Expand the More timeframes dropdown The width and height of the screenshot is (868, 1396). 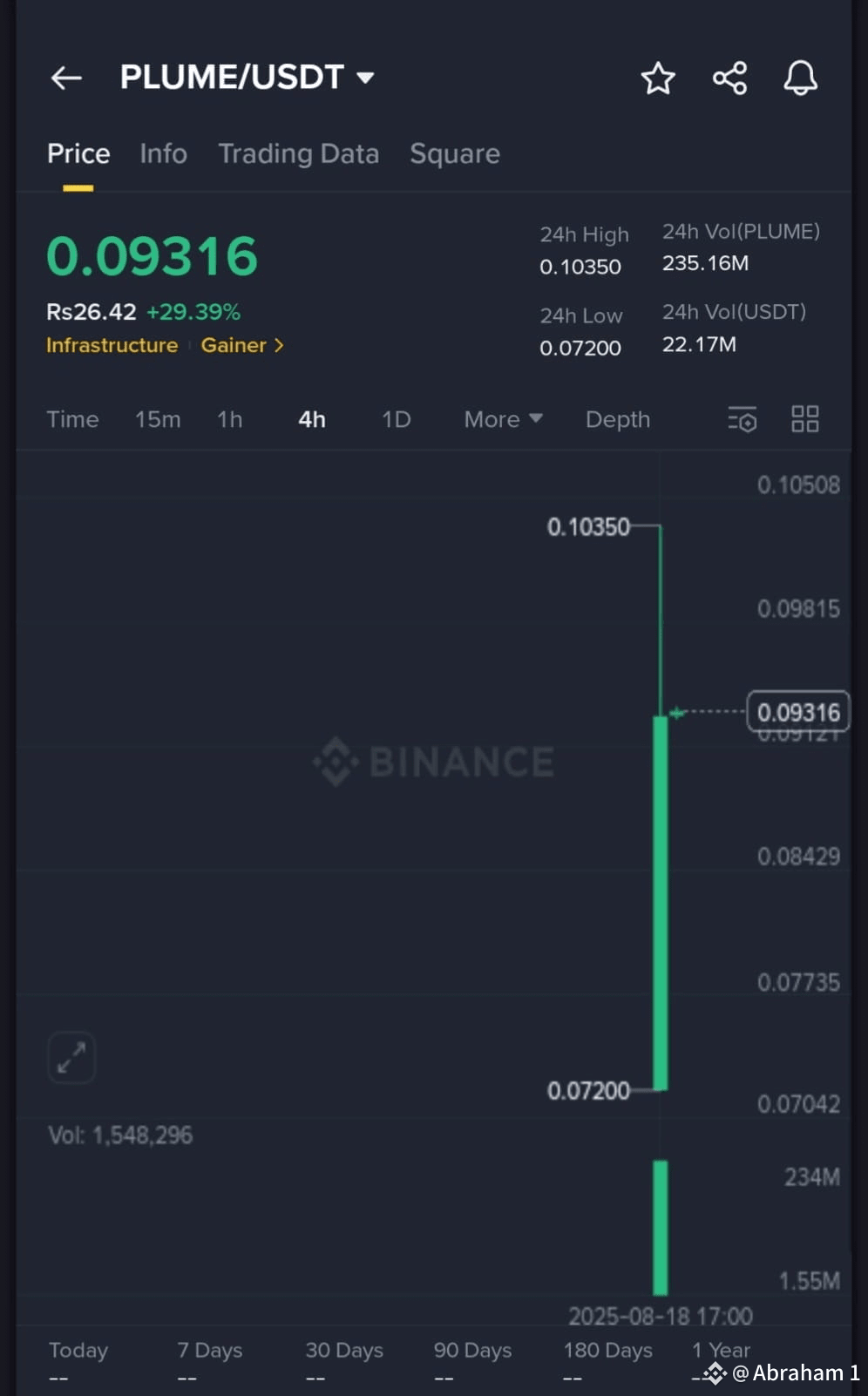(503, 419)
